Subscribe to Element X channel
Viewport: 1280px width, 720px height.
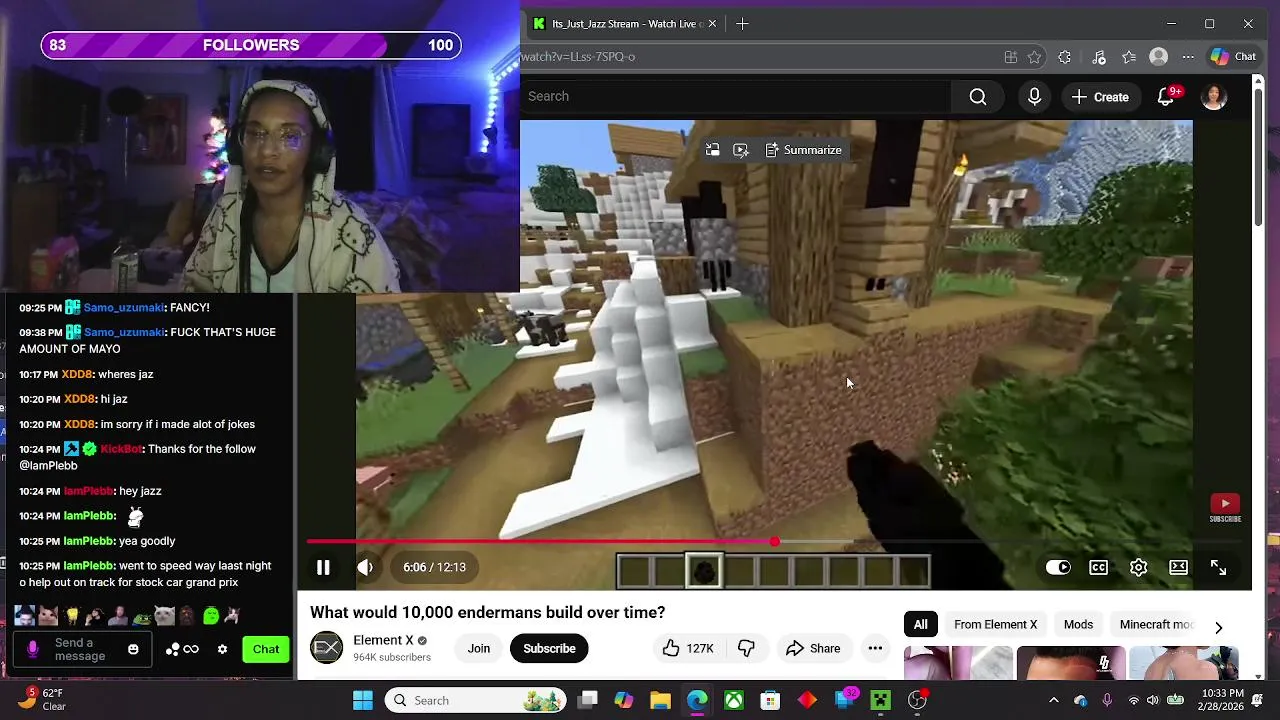[x=549, y=648]
